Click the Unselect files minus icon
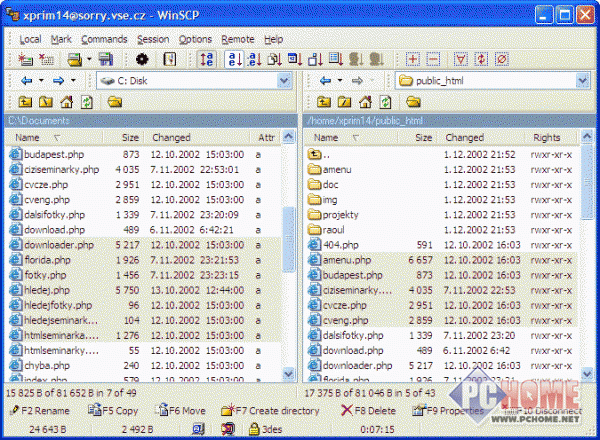Screen dimensions: 600x440 click(x=433, y=59)
